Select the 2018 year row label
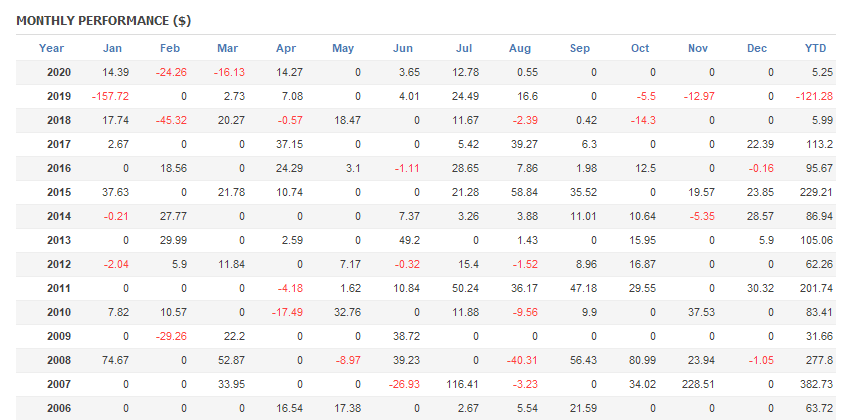 [59, 120]
